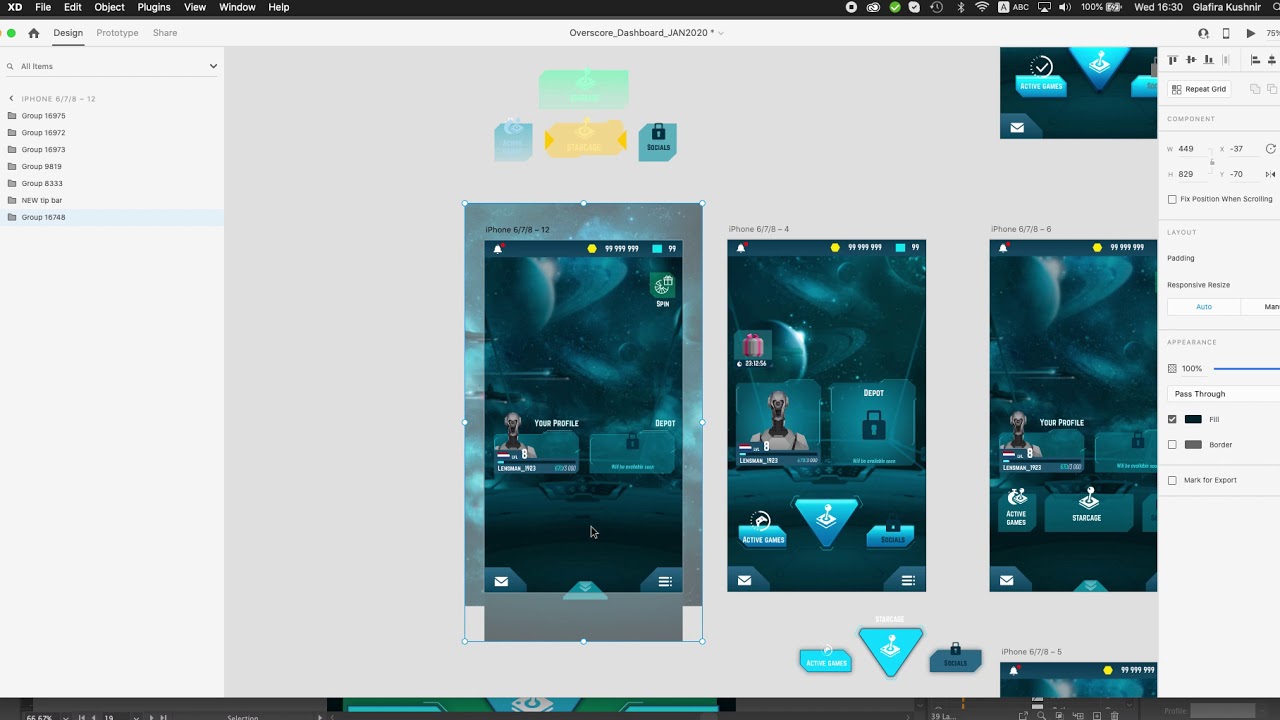Toggle the aspect ratio lock between W and H
Viewport: 1280px width, 720px height.
[1212, 161]
